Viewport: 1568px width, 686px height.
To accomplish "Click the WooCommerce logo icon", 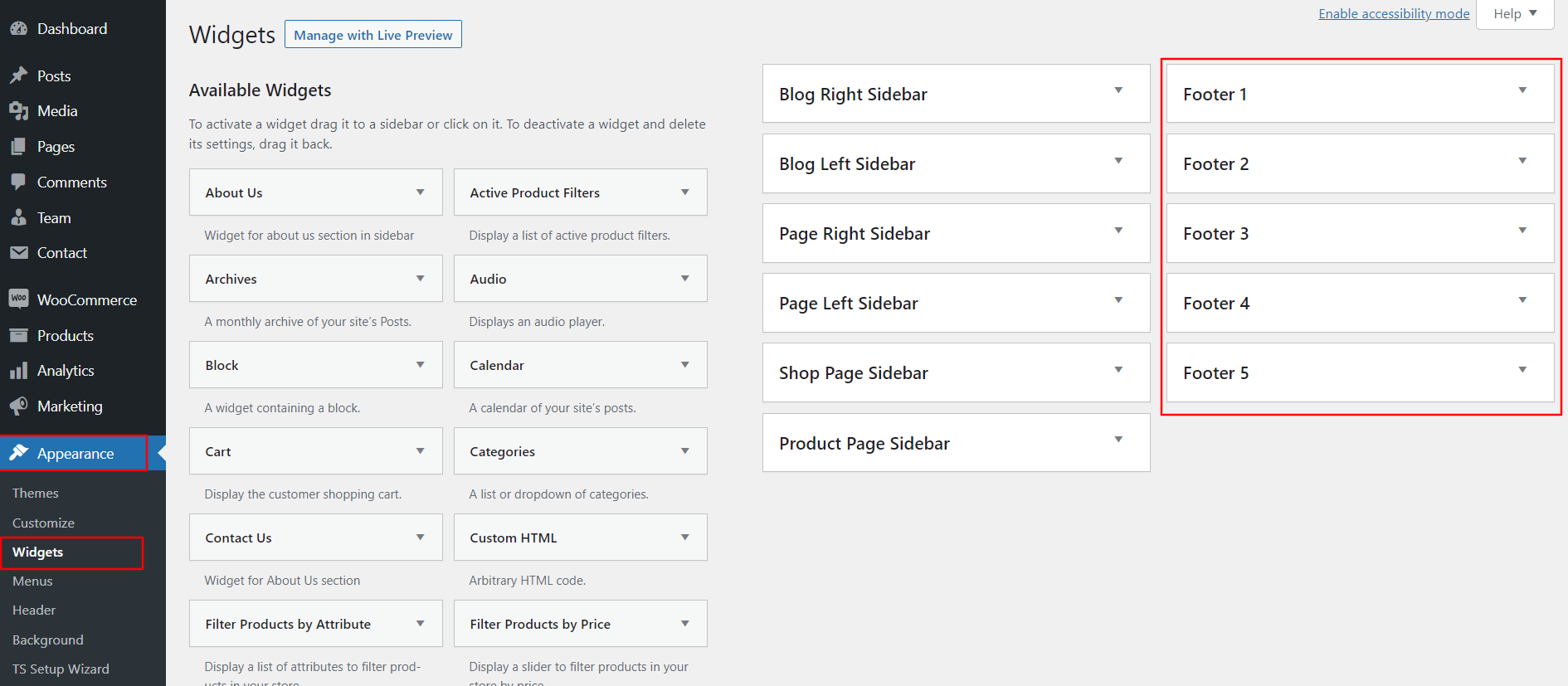I will 18,299.
